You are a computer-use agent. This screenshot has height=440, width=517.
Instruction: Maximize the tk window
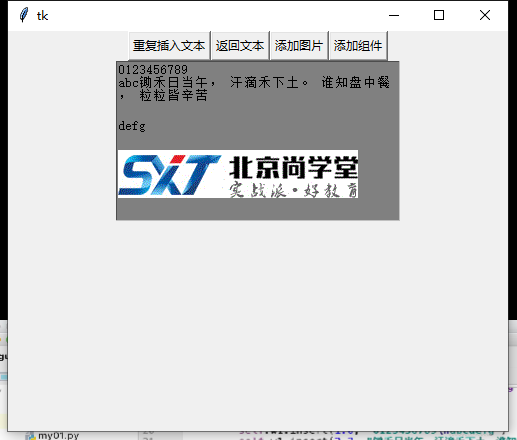coord(439,15)
